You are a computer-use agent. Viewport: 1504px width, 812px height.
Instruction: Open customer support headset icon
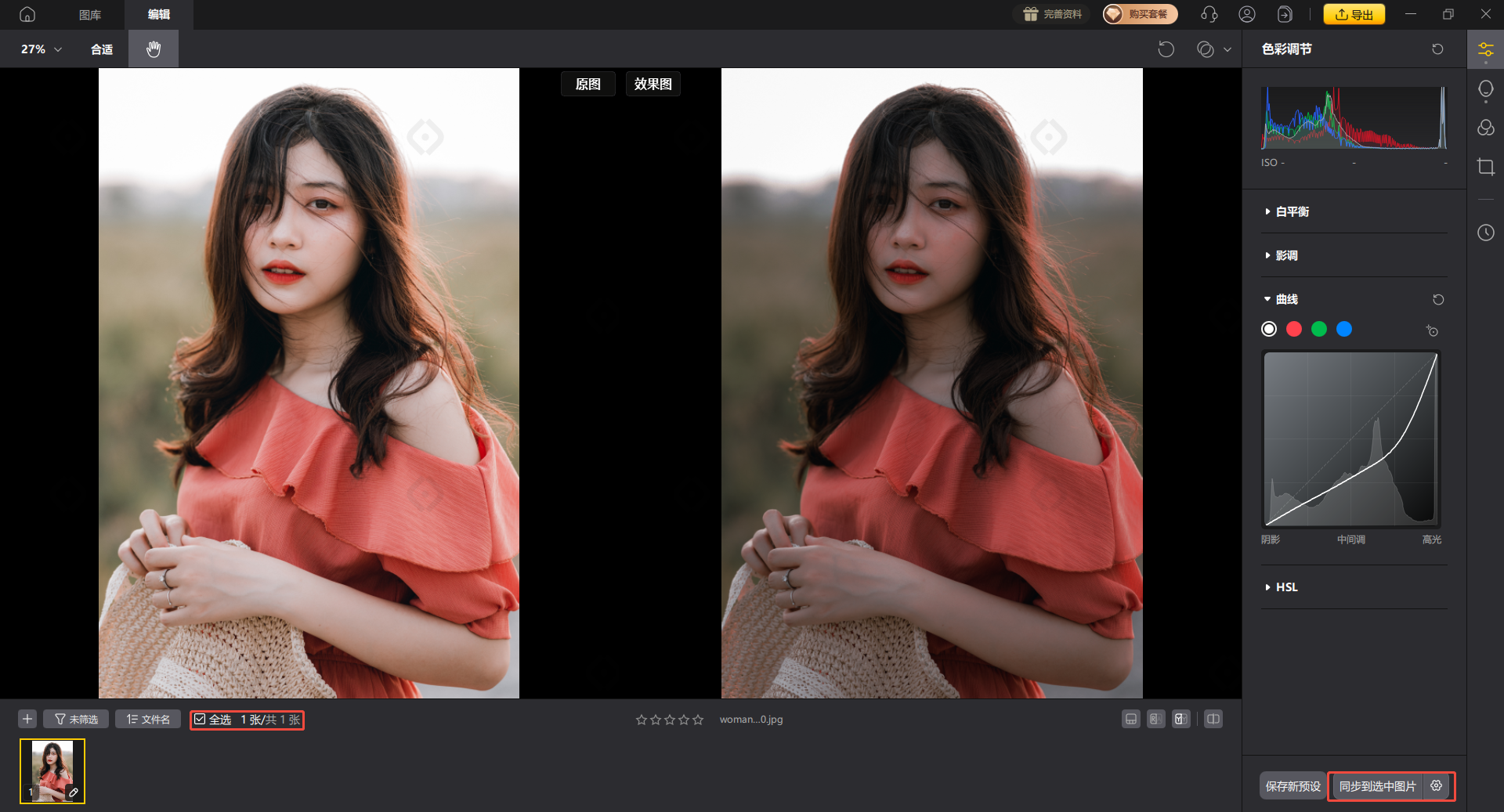tap(1209, 14)
